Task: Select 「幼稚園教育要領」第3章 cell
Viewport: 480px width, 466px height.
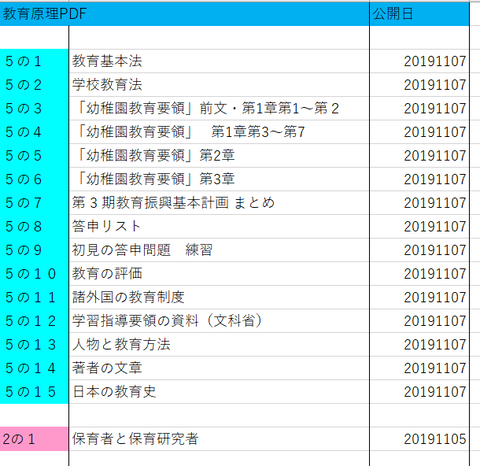Action: pos(219,179)
